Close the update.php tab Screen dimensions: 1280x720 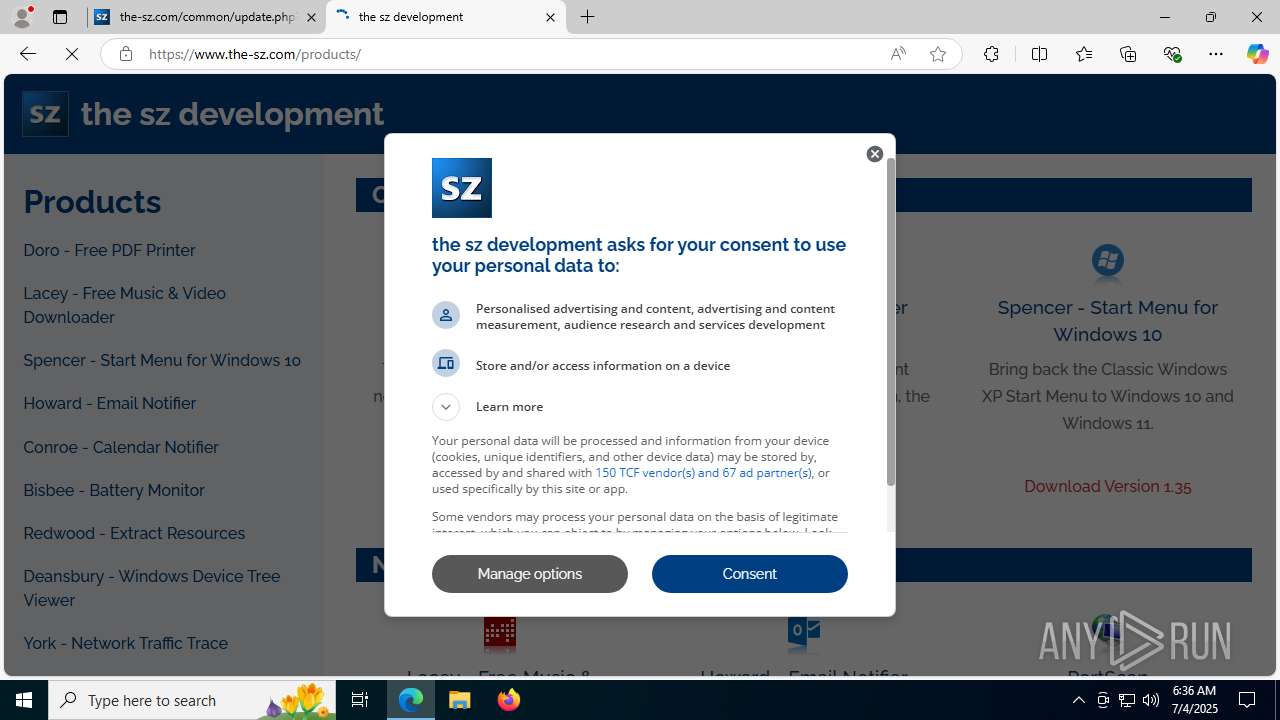(311, 17)
